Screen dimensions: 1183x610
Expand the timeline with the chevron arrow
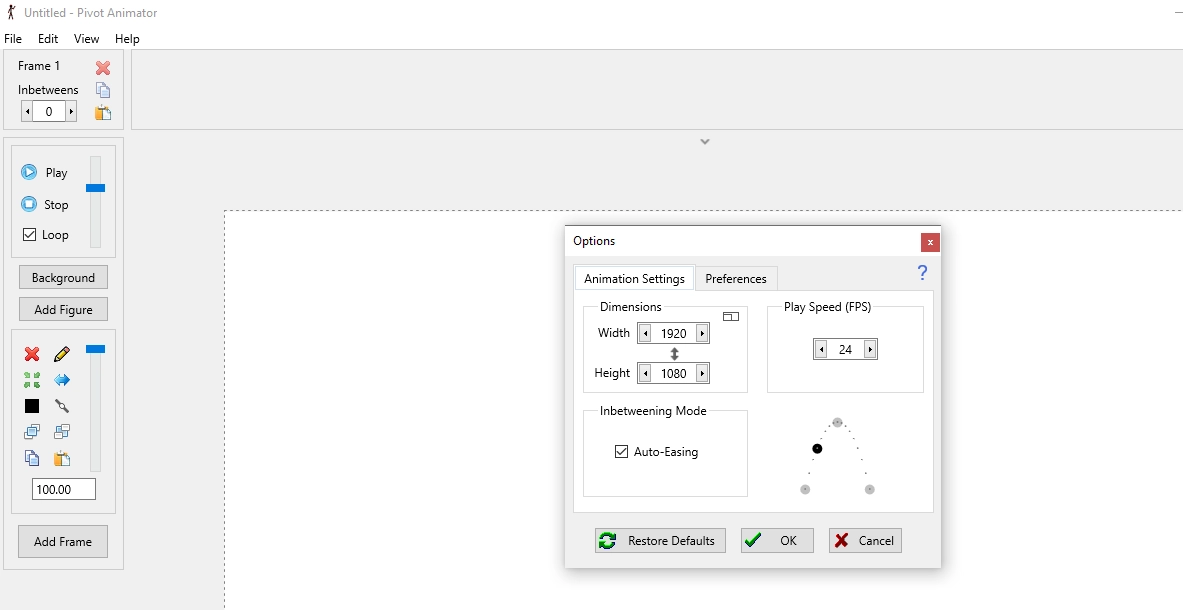[x=705, y=142]
